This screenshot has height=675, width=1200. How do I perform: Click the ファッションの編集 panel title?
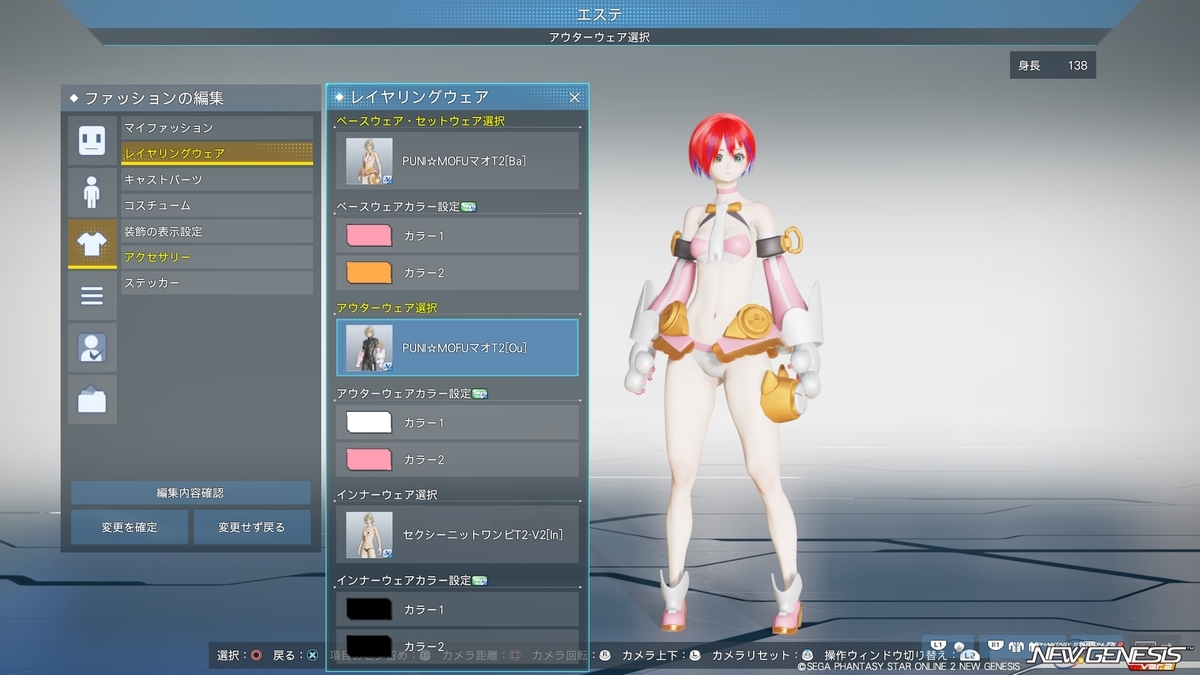click(x=153, y=99)
